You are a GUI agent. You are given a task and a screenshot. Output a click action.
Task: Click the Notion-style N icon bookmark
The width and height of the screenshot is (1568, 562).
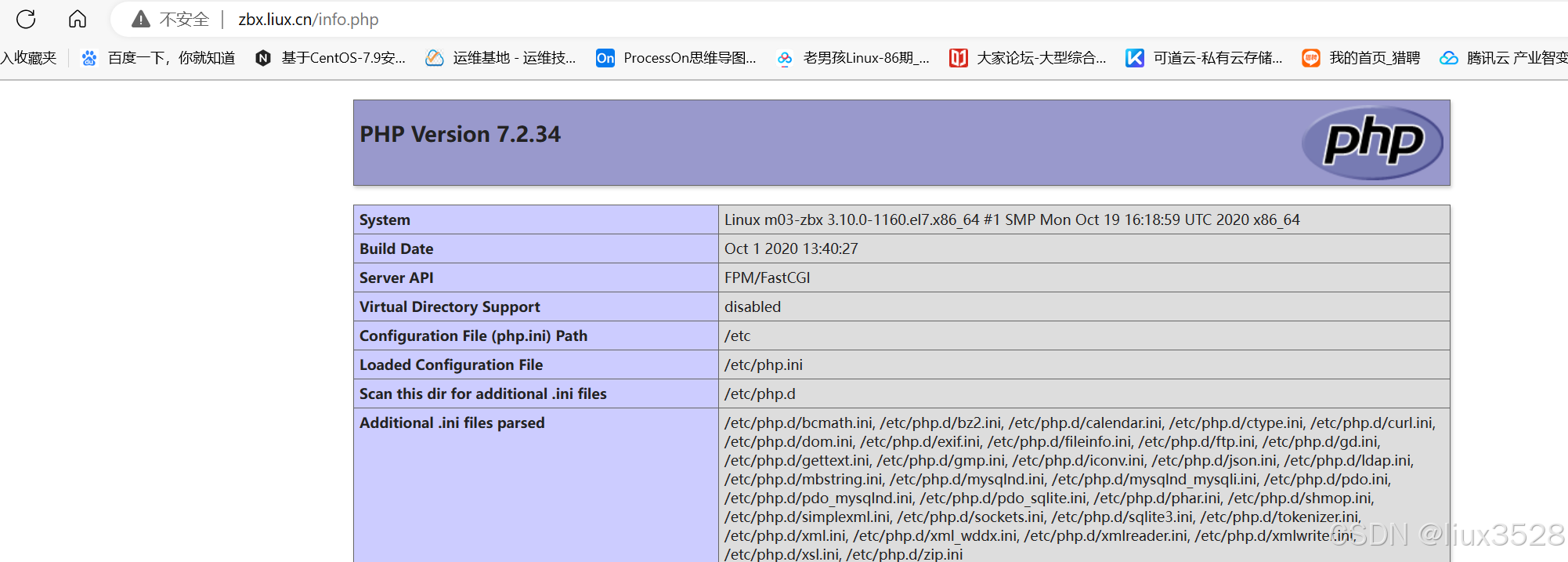[x=263, y=58]
